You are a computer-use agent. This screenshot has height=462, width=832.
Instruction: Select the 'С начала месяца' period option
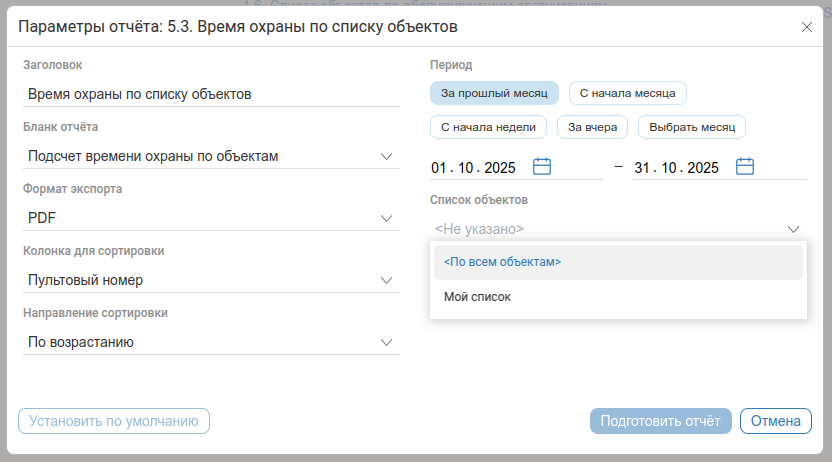[x=627, y=94]
